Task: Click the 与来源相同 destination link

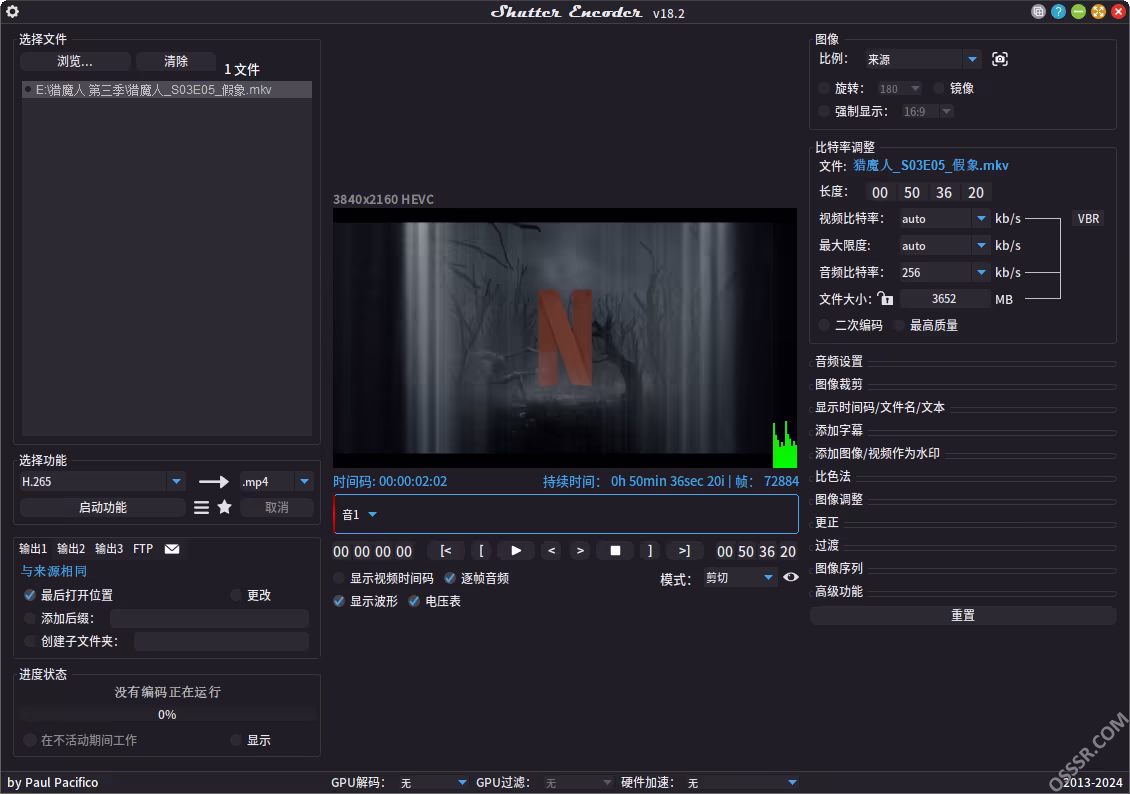Action: click(x=54, y=571)
